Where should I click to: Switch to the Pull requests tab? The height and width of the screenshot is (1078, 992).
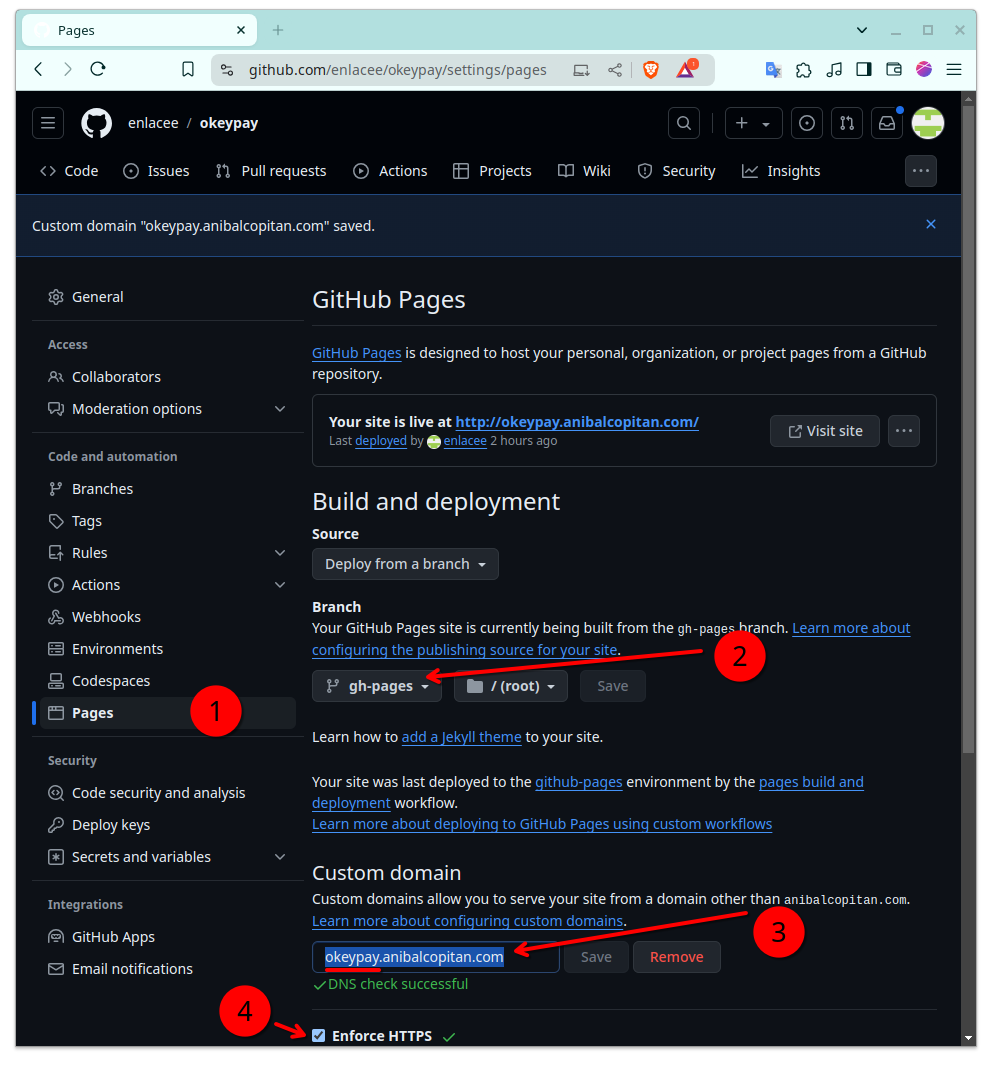[x=271, y=171]
